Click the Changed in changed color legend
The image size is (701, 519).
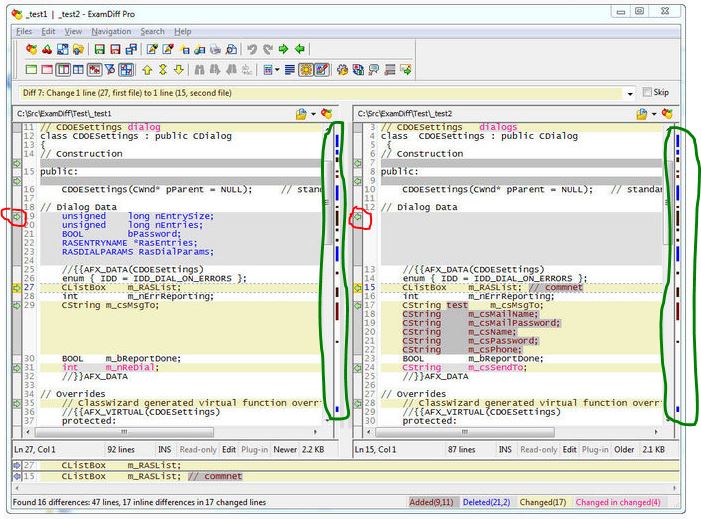click(x=618, y=502)
